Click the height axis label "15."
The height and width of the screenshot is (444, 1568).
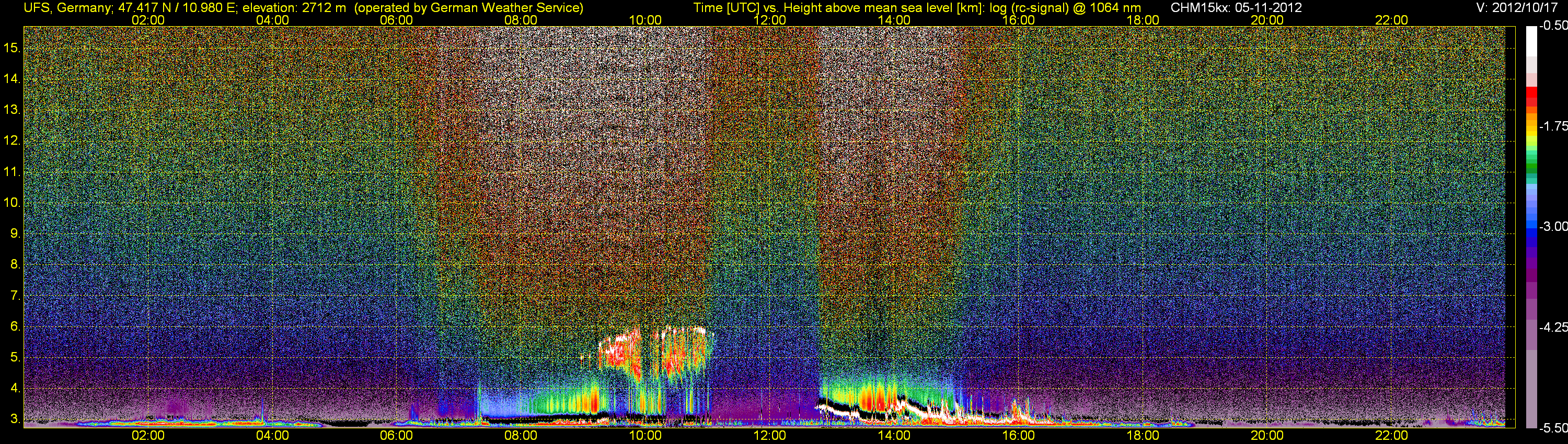(12, 48)
